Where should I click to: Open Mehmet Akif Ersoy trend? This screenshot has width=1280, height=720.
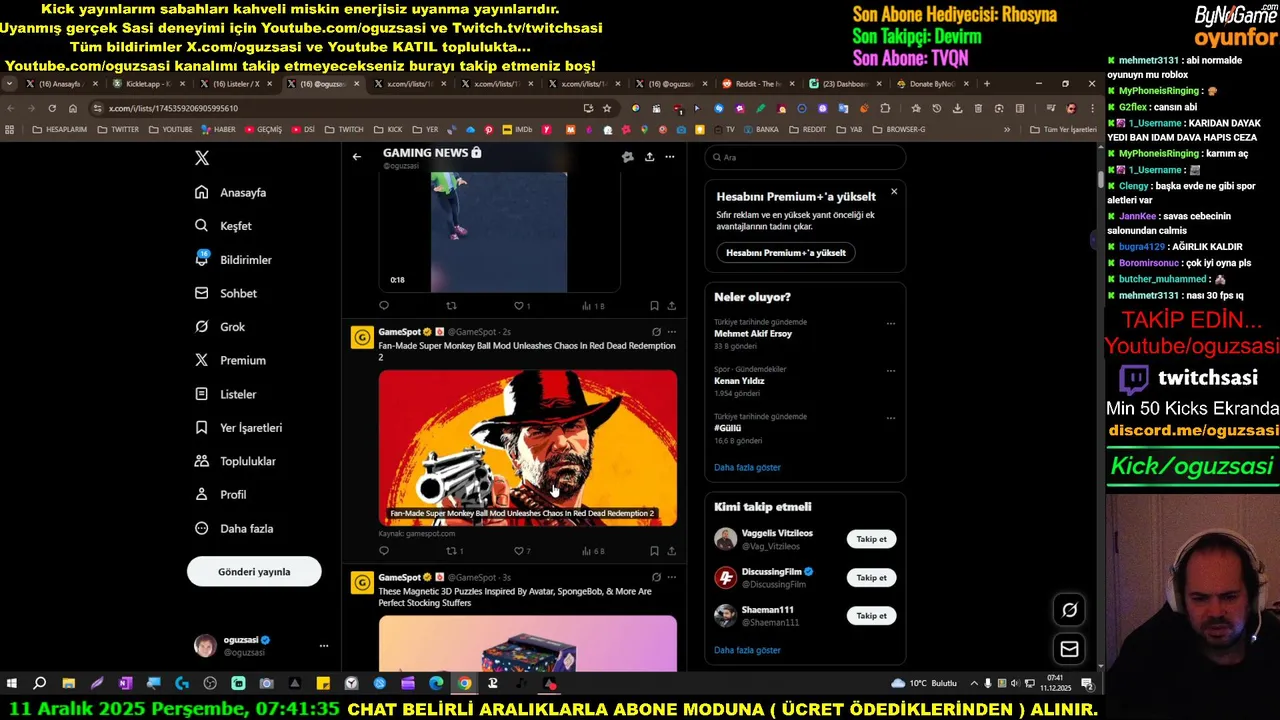point(753,334)
